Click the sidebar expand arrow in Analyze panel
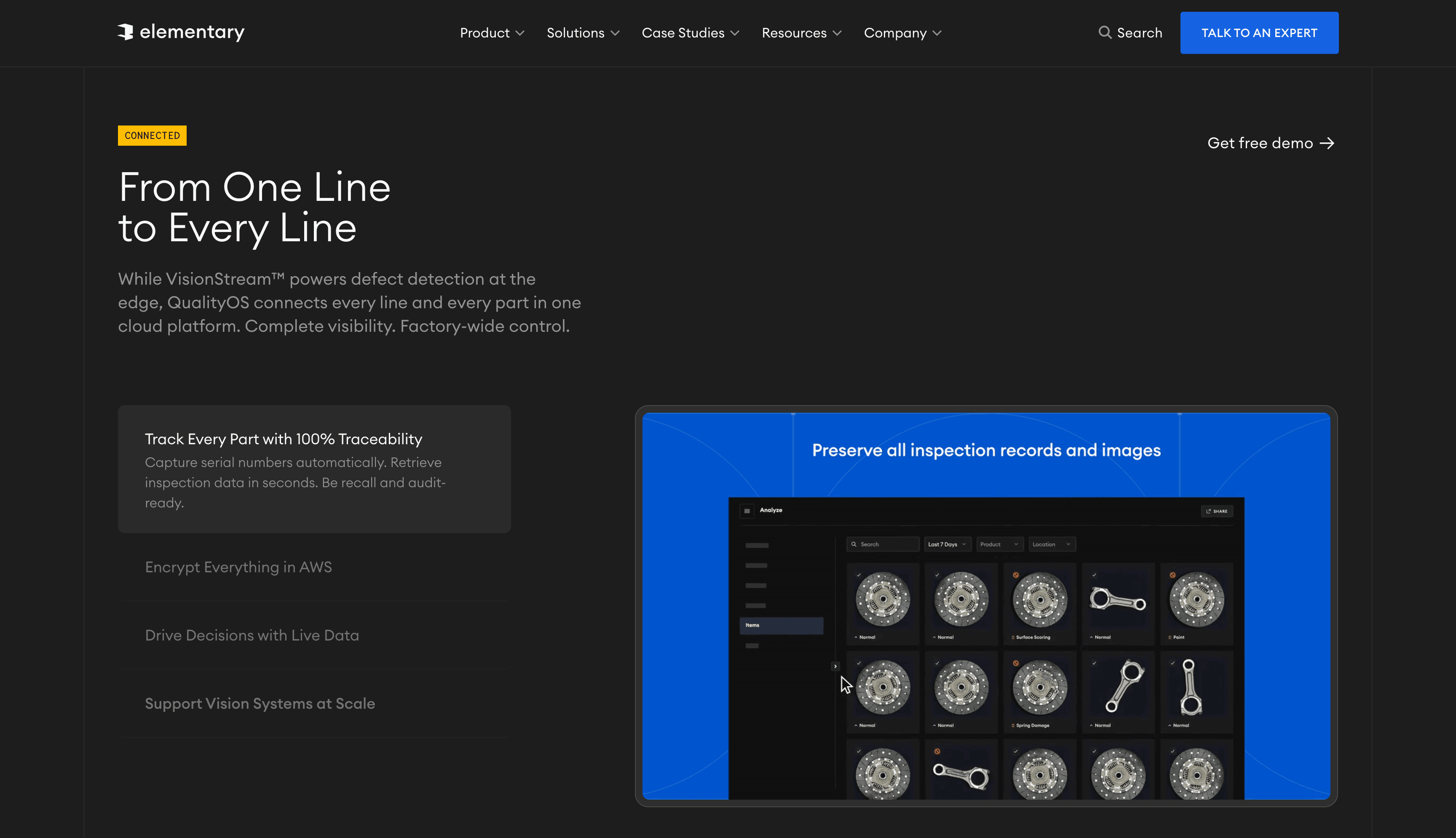 click(835, 666)
